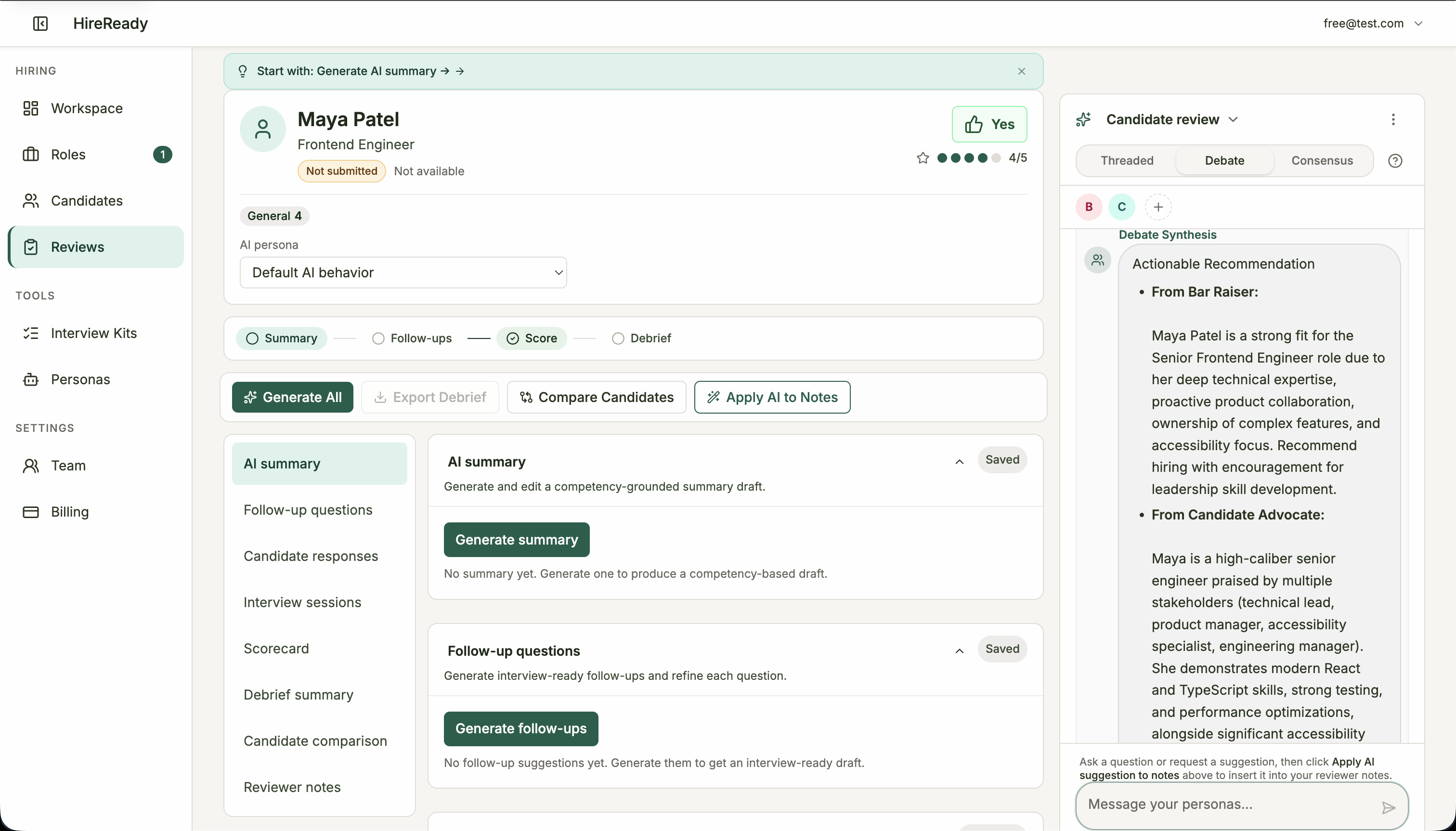The width and height of the screenshot is (1456, 831).
Task: Open the Personas tool
Action: [x=81, y=379]
